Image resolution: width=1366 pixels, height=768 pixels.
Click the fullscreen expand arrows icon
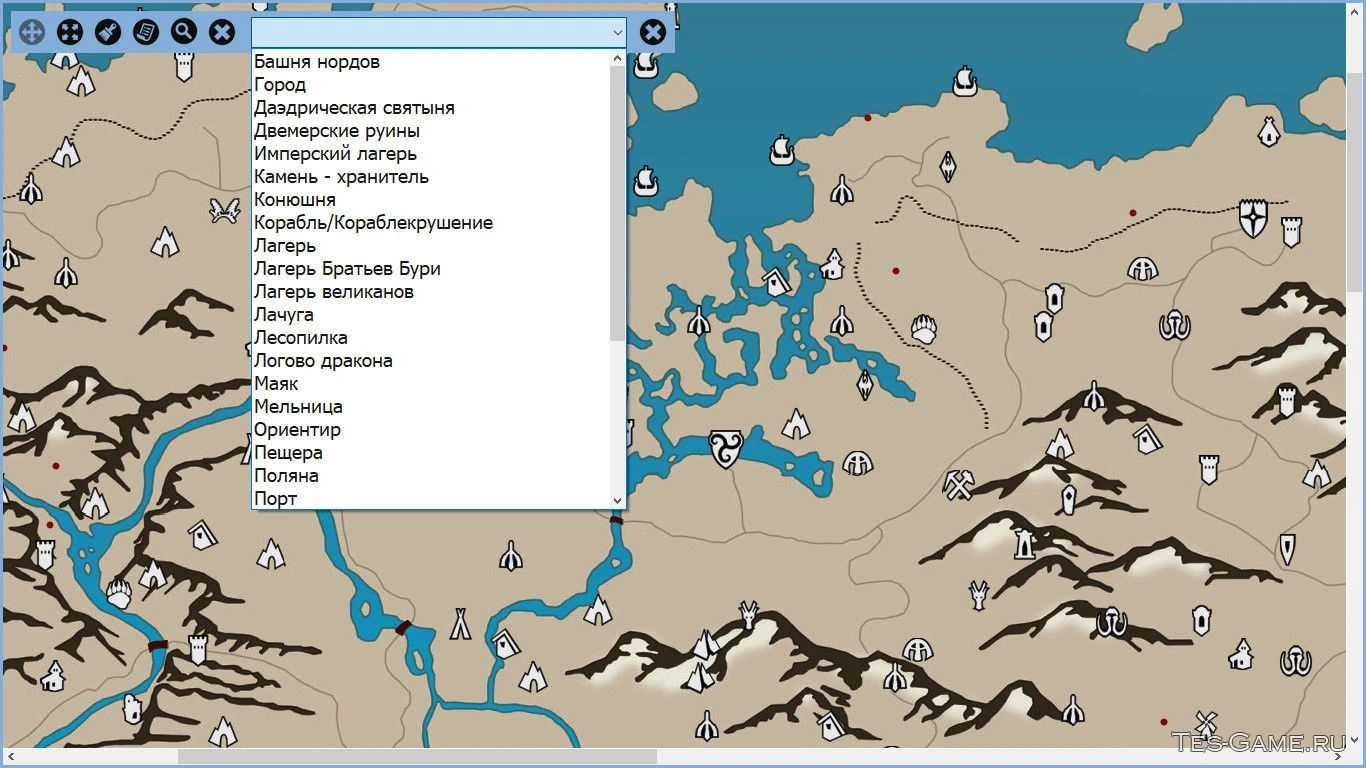tap(70, 32)
